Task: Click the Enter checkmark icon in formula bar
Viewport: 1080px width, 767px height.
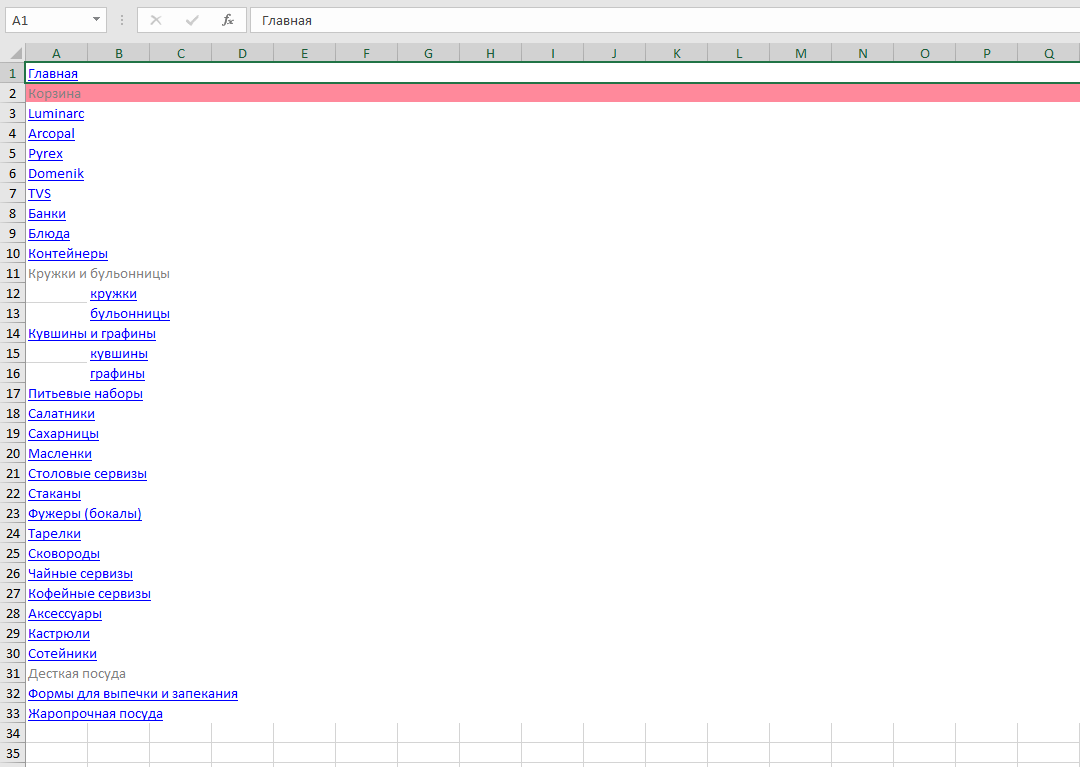Action: point(192,21)
